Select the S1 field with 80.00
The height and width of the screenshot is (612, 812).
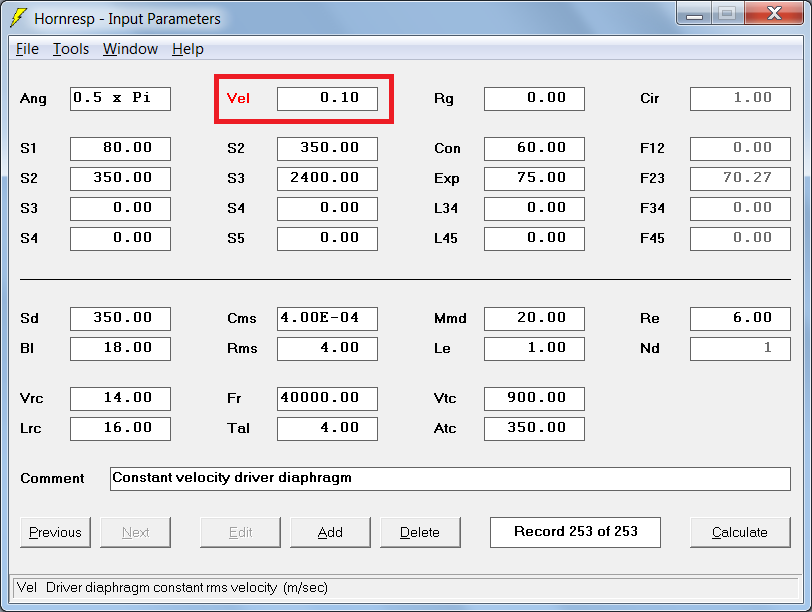coord(120,149)
